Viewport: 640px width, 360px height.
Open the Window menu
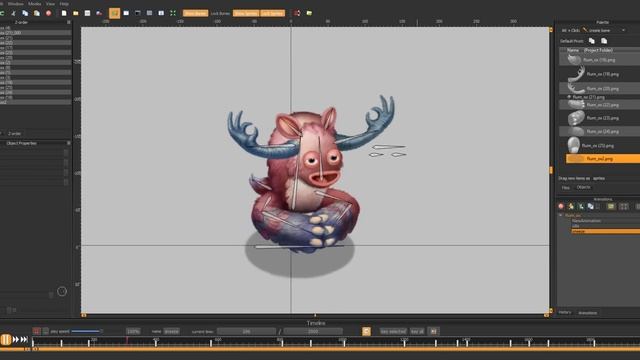click(16, 4)
